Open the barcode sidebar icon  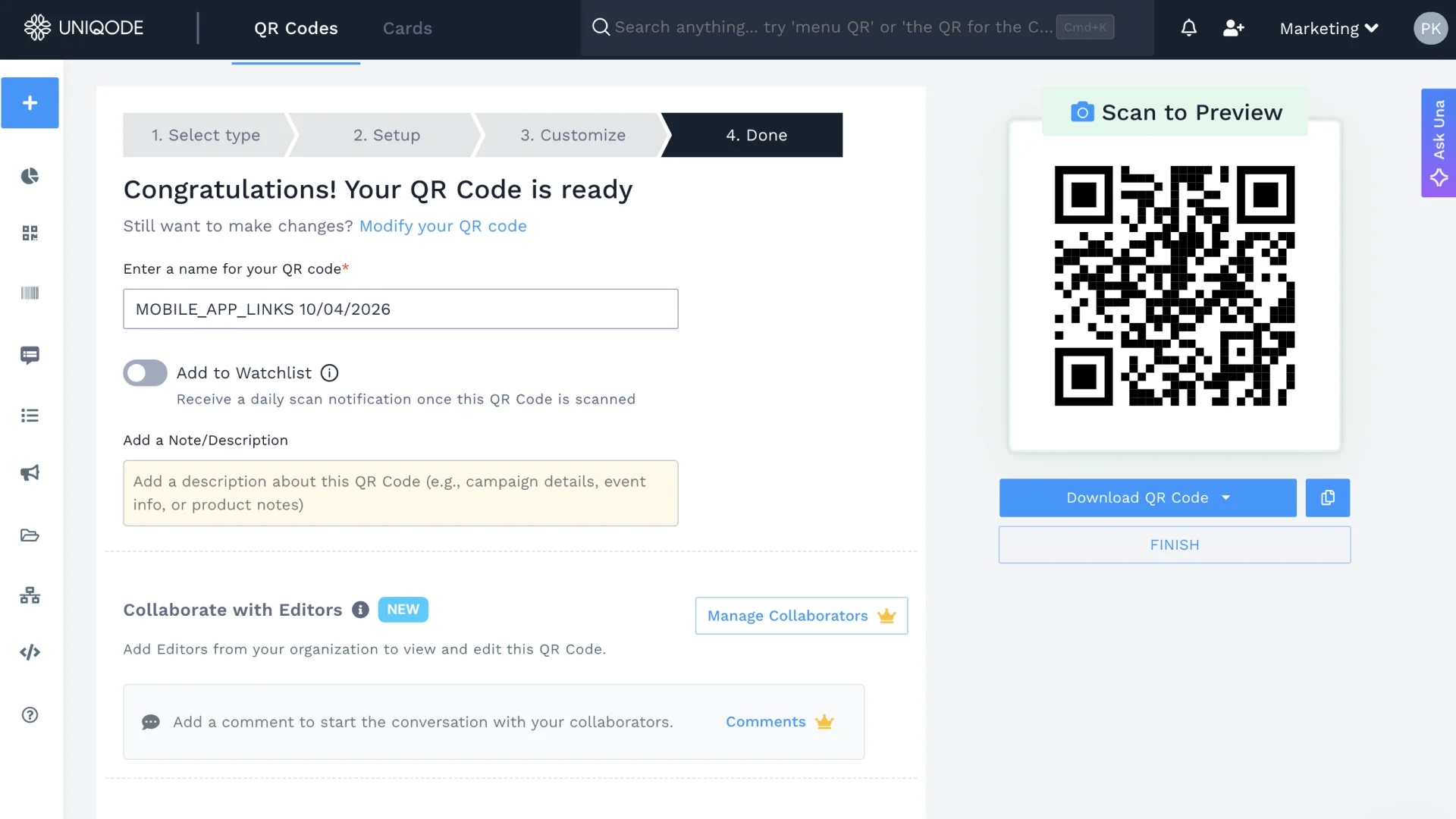[30, 293]
